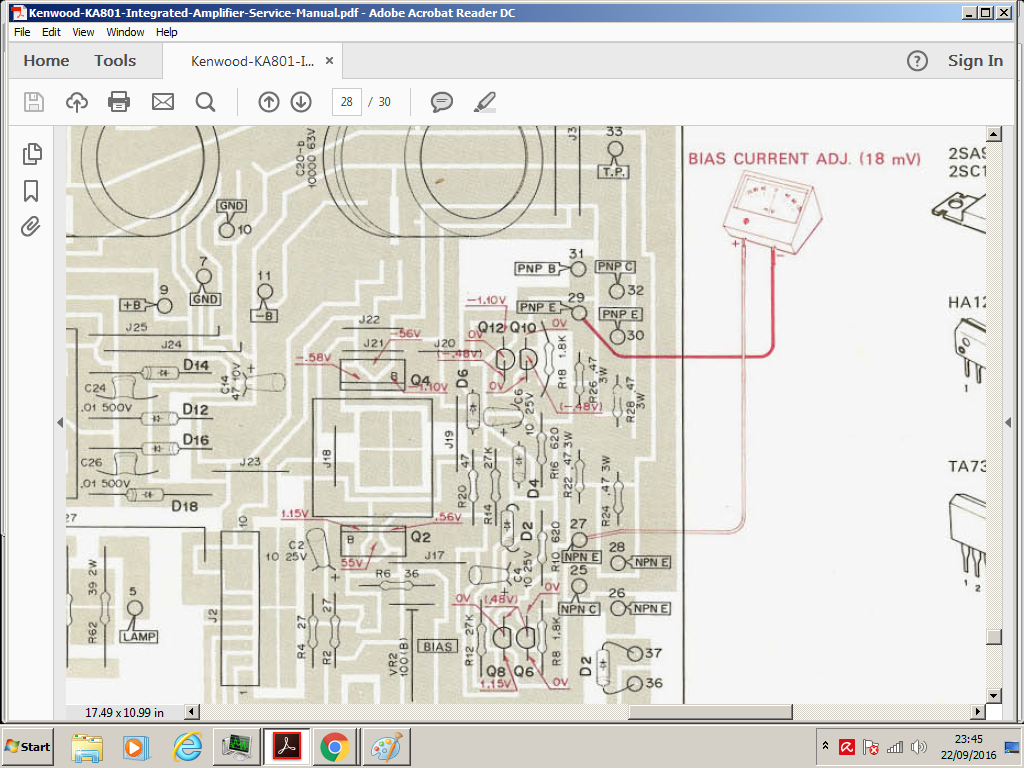Open the Help menu
The height and width of the screenshot is (768, 1024).
click(x=167, y=32)
